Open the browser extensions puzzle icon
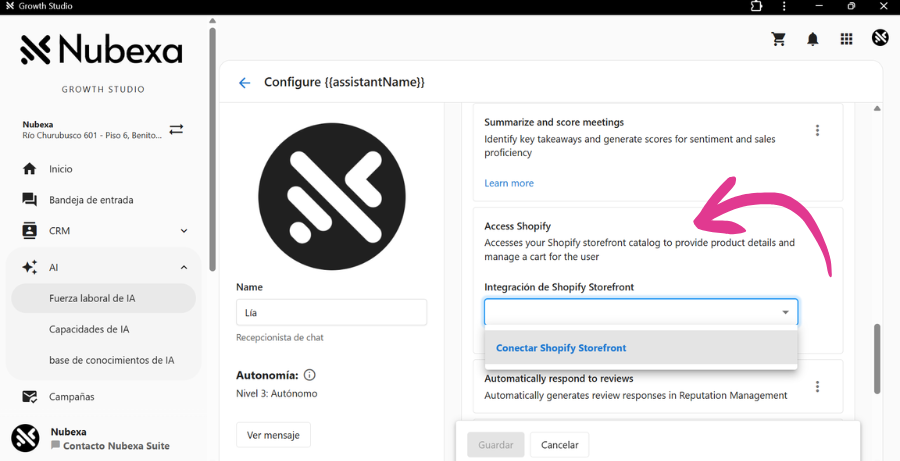The width and height of the screenshot is (900, 461). pos(757,6)
